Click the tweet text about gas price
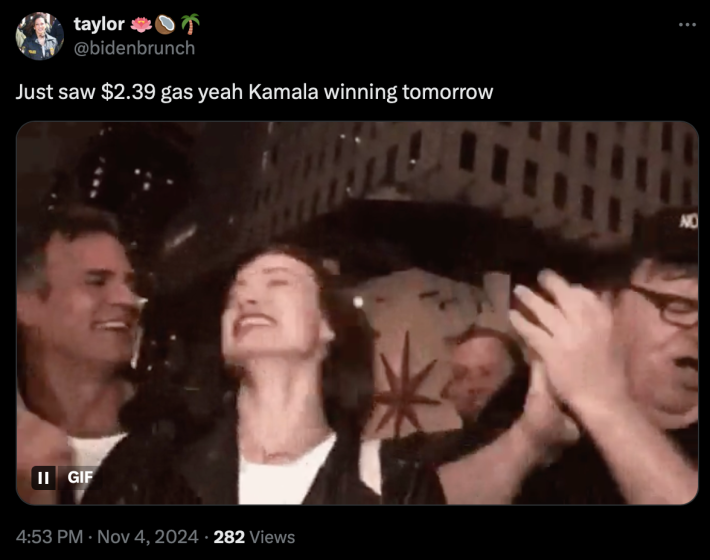This screenshot has height=560, width=710. tap(254, 92)
